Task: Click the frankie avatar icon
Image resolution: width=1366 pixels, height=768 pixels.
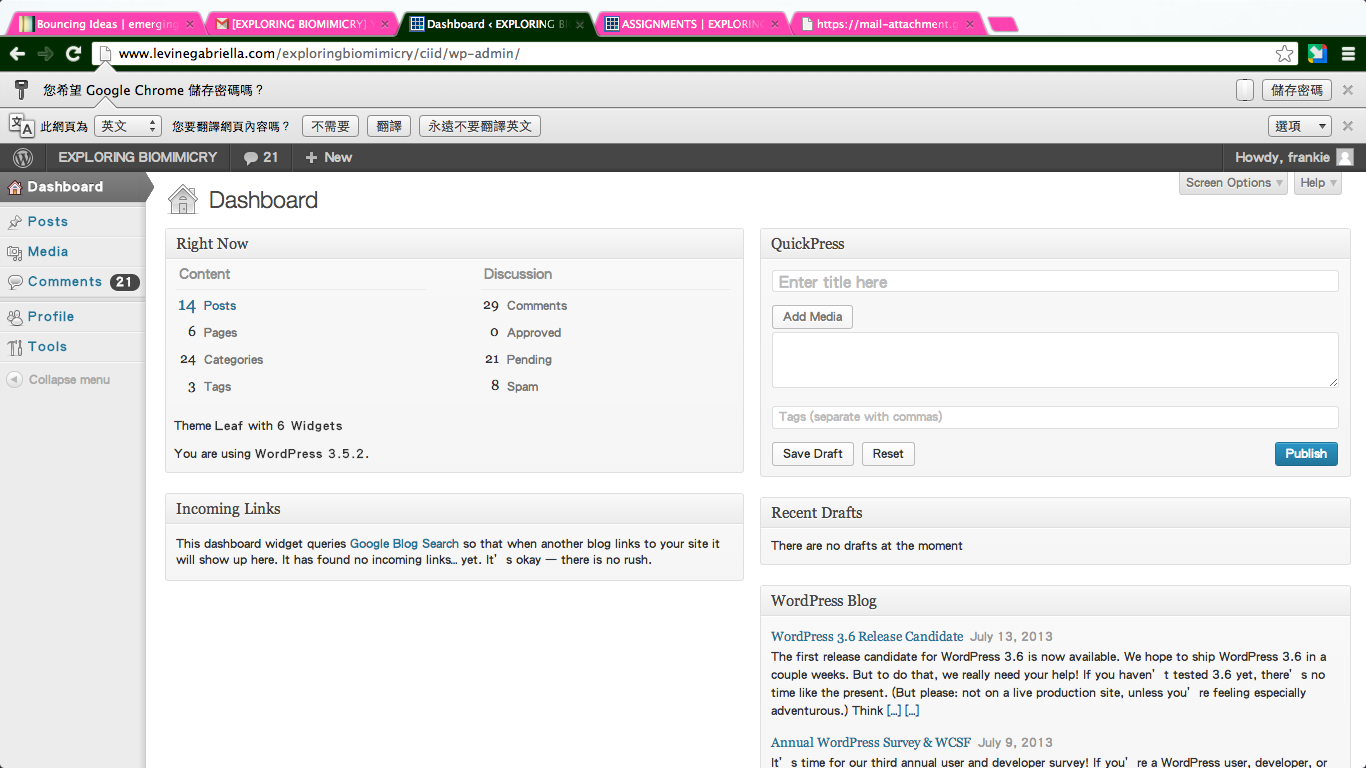Action: tap(1345, 157)
